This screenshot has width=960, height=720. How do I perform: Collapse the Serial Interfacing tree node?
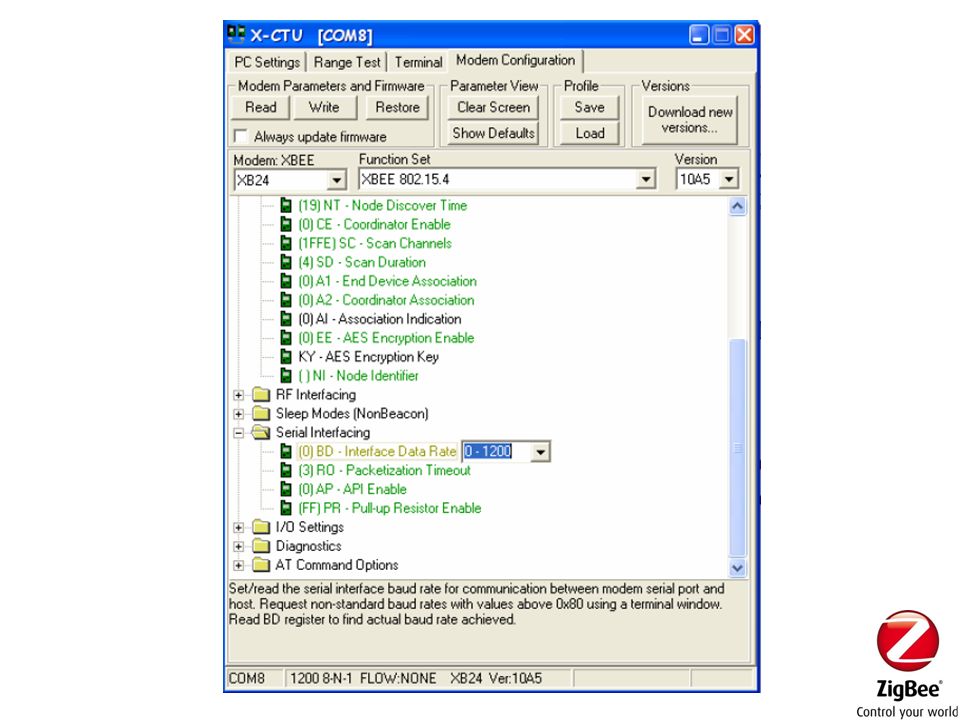click(239, 433)
